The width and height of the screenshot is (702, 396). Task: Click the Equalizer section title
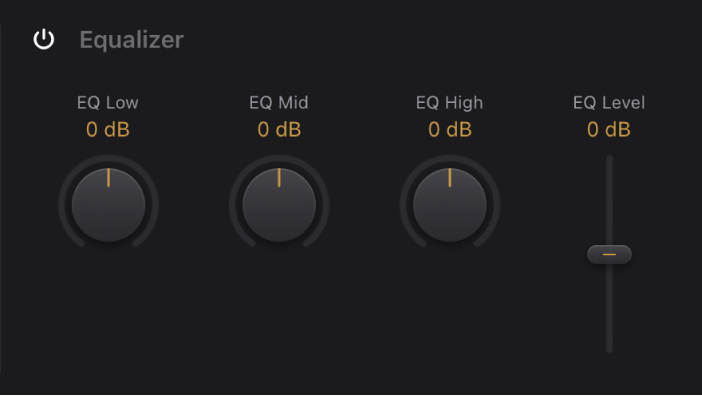(132, 40)
